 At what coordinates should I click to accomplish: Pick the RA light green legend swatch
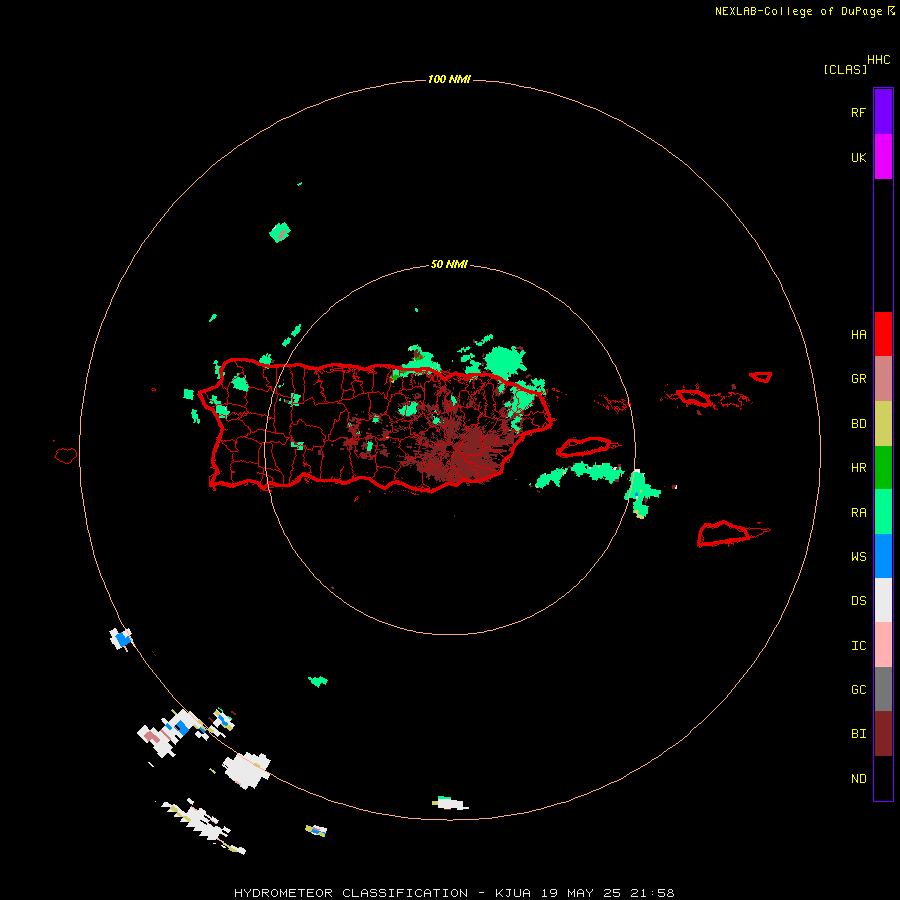point(883,512)
